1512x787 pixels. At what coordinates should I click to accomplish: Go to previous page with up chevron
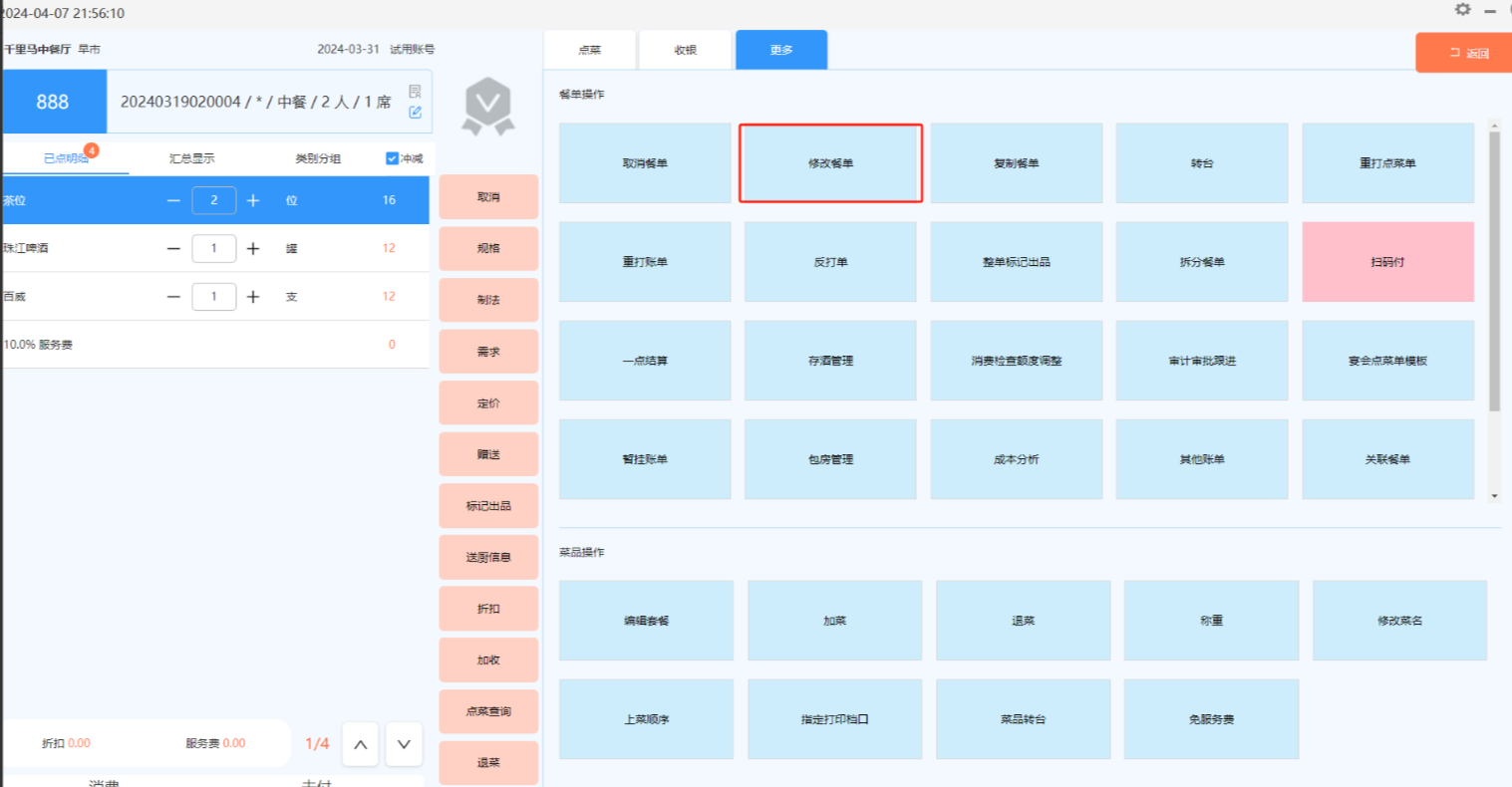pos(360,744)
